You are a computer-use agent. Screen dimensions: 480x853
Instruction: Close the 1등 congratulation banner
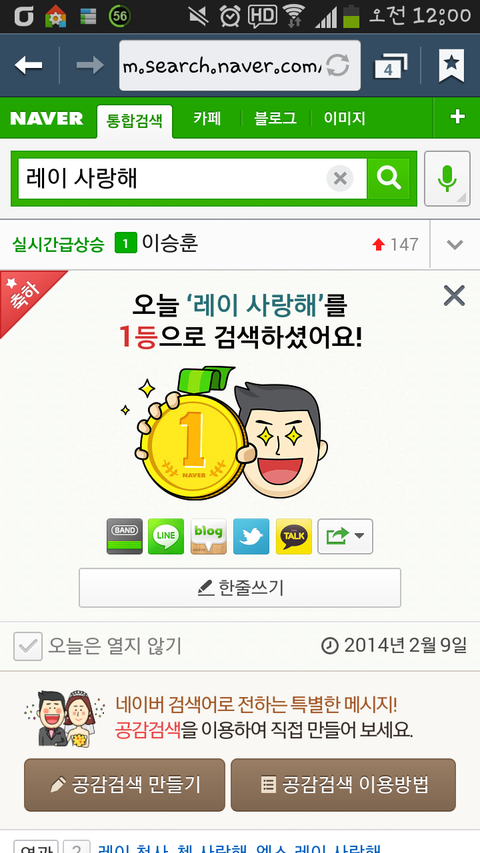tap(454, 296)
